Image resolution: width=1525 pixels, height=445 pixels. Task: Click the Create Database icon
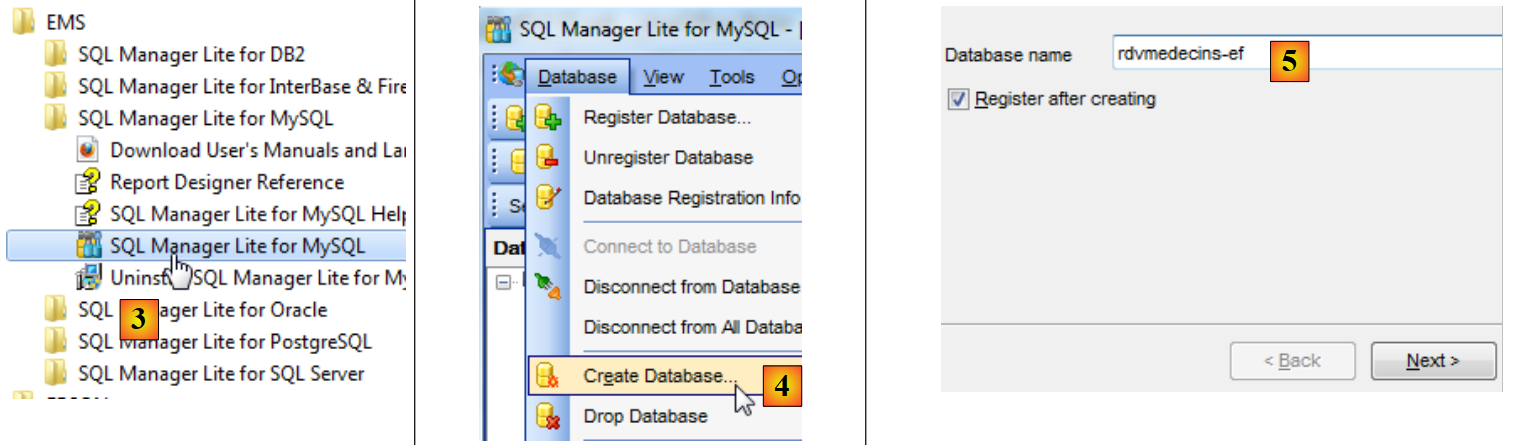pos(547,376)
